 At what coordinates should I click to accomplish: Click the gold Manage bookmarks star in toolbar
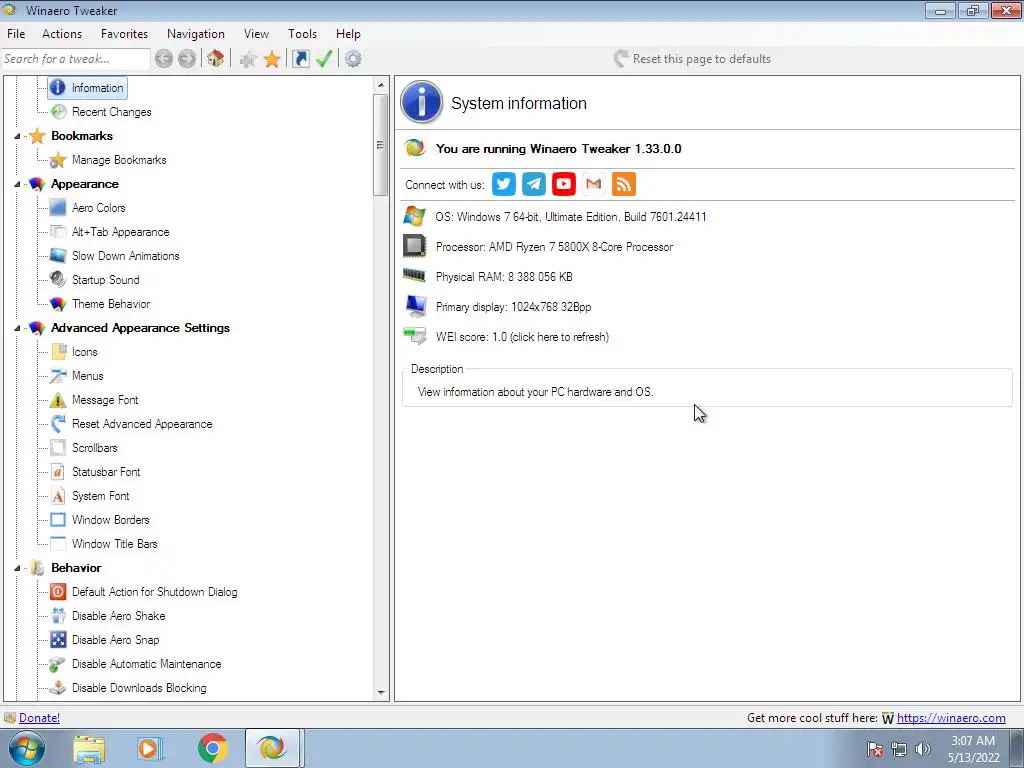coord(272,59)
